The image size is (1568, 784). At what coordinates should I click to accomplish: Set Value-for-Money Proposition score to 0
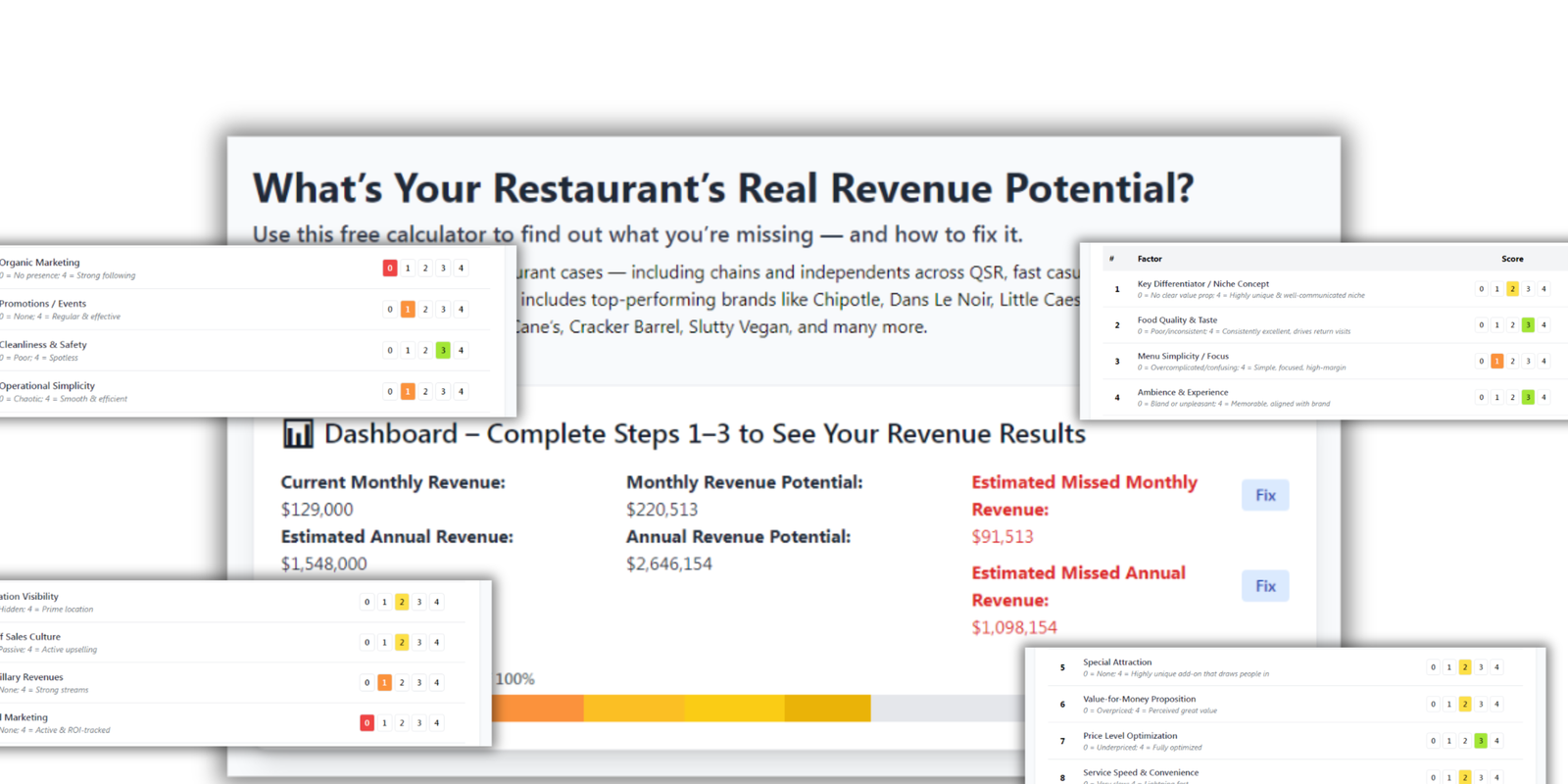point(1433,704)
